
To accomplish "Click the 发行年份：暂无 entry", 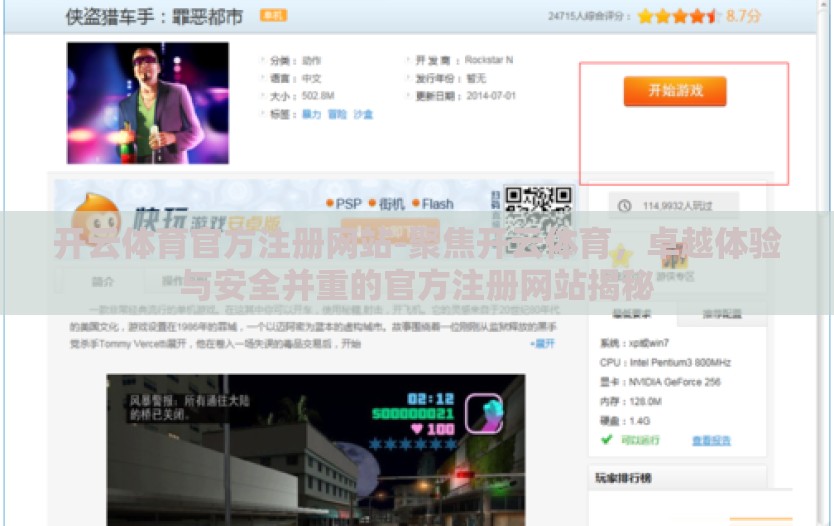I will point(451,78).
